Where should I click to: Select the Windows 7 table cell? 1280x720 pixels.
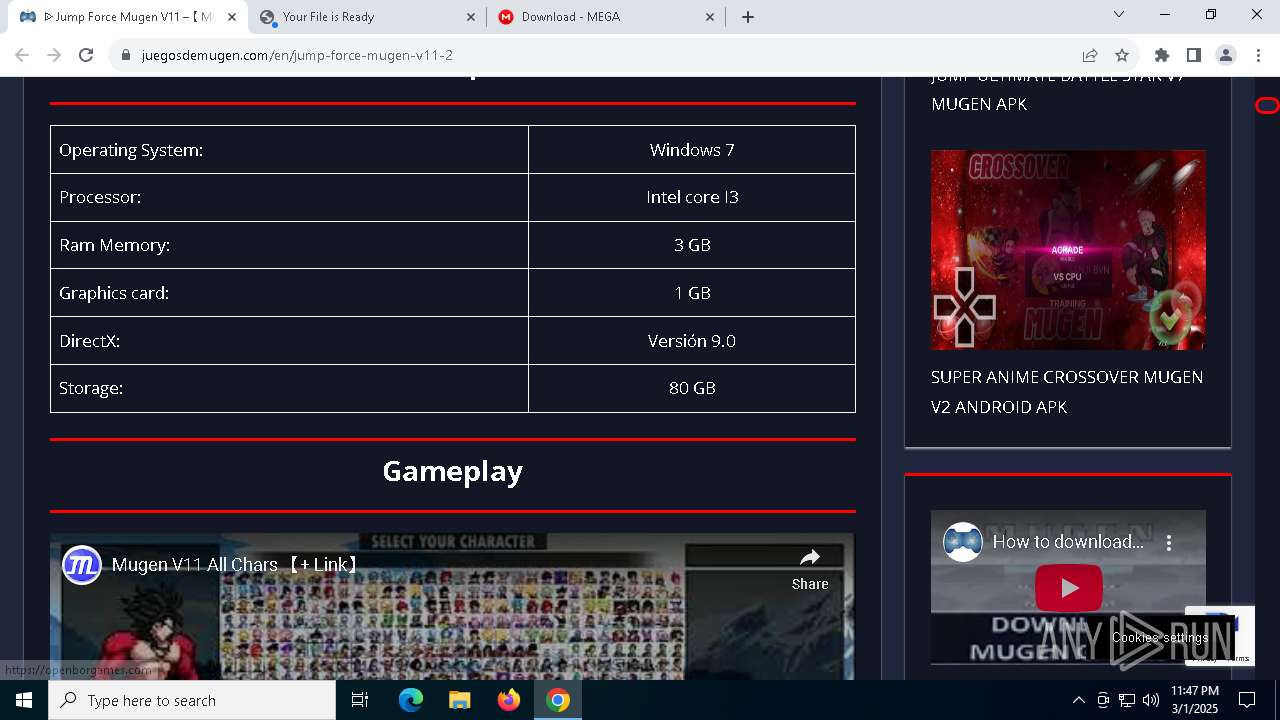tap(692, 150)
